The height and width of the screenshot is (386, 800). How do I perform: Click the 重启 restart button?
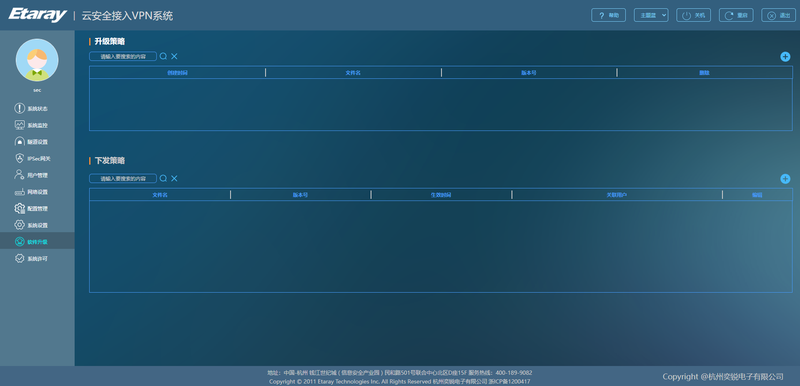736,15
